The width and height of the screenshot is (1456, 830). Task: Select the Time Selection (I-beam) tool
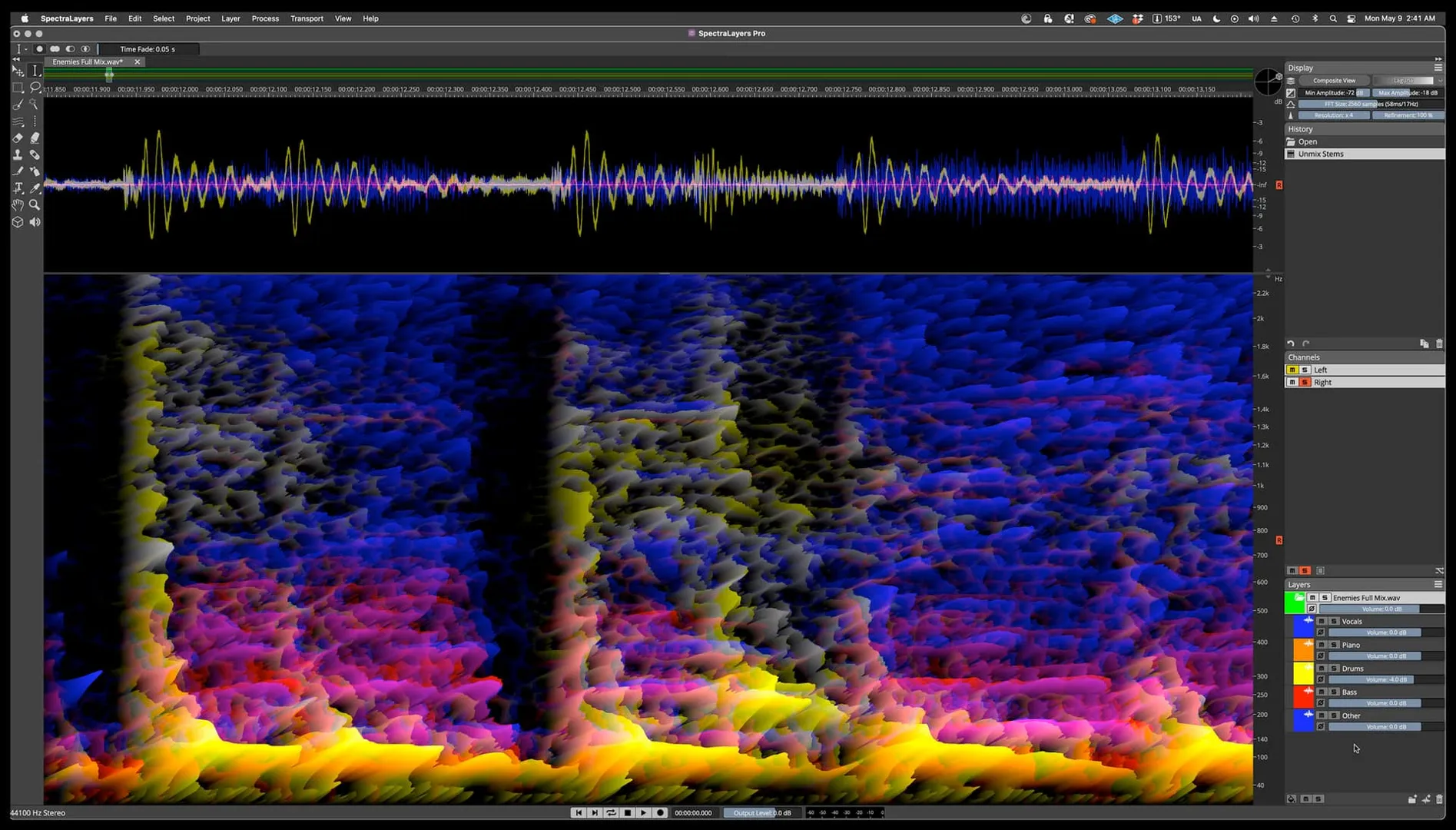[x=35, y=71]
